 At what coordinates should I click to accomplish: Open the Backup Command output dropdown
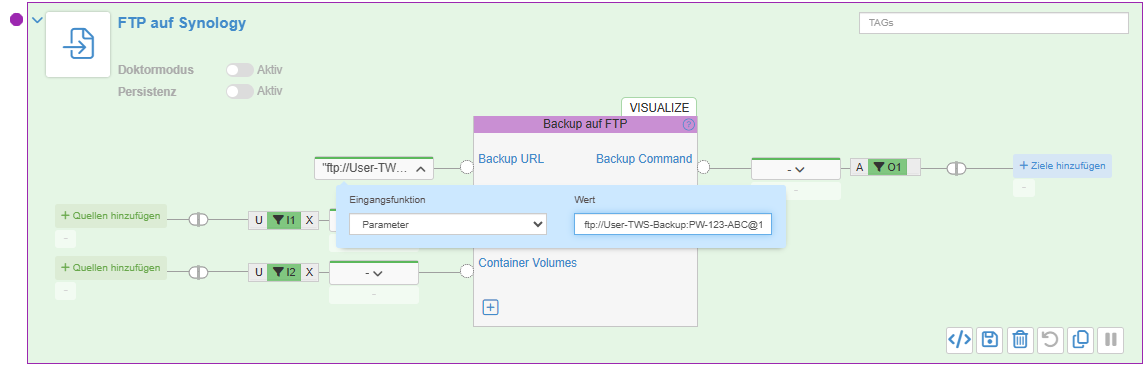(795, 169)
